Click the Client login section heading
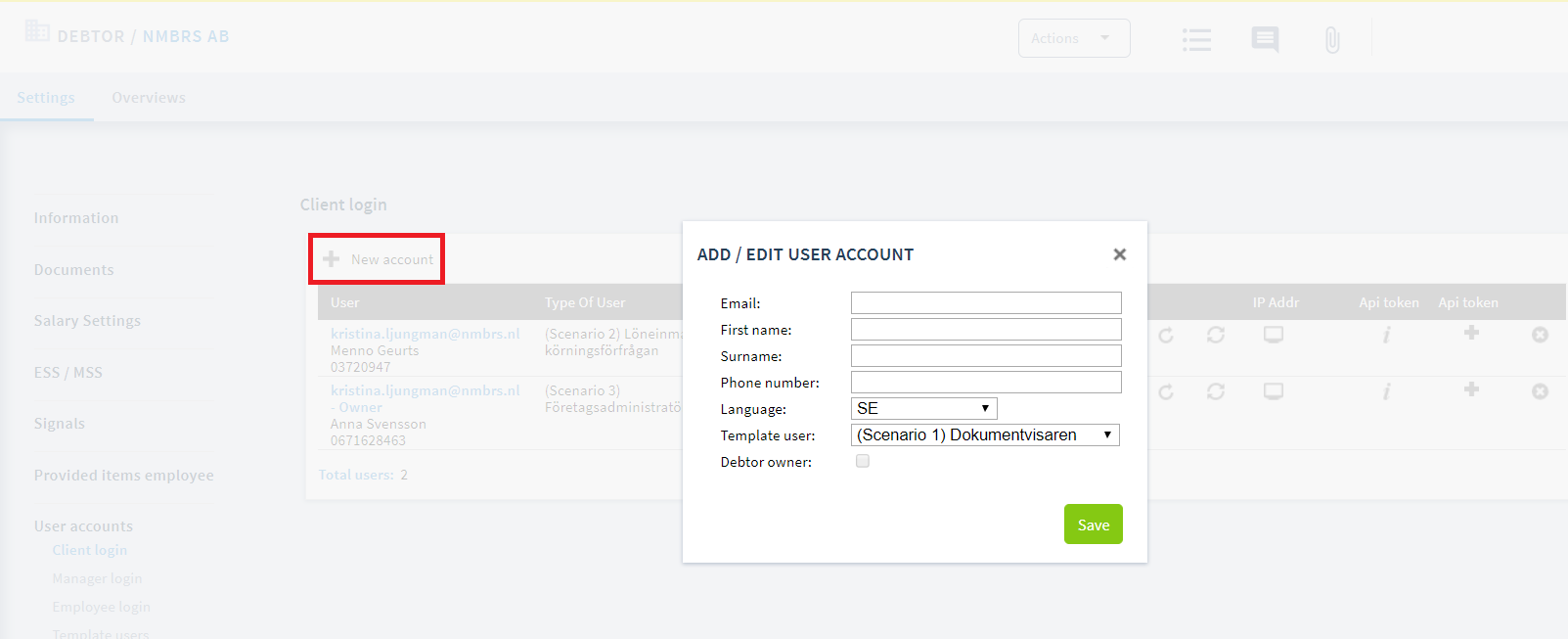This screenshot has width=1568, height=639. click(x=343, y=205)
